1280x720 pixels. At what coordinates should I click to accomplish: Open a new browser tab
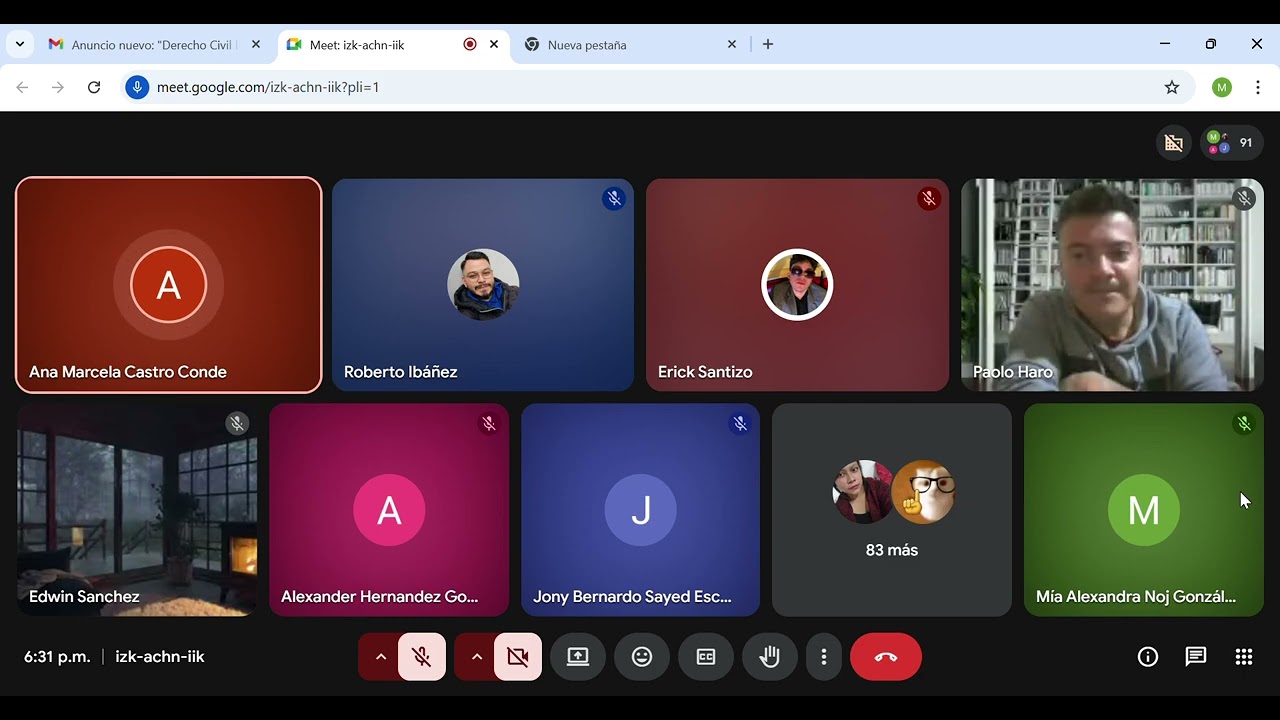768,44
